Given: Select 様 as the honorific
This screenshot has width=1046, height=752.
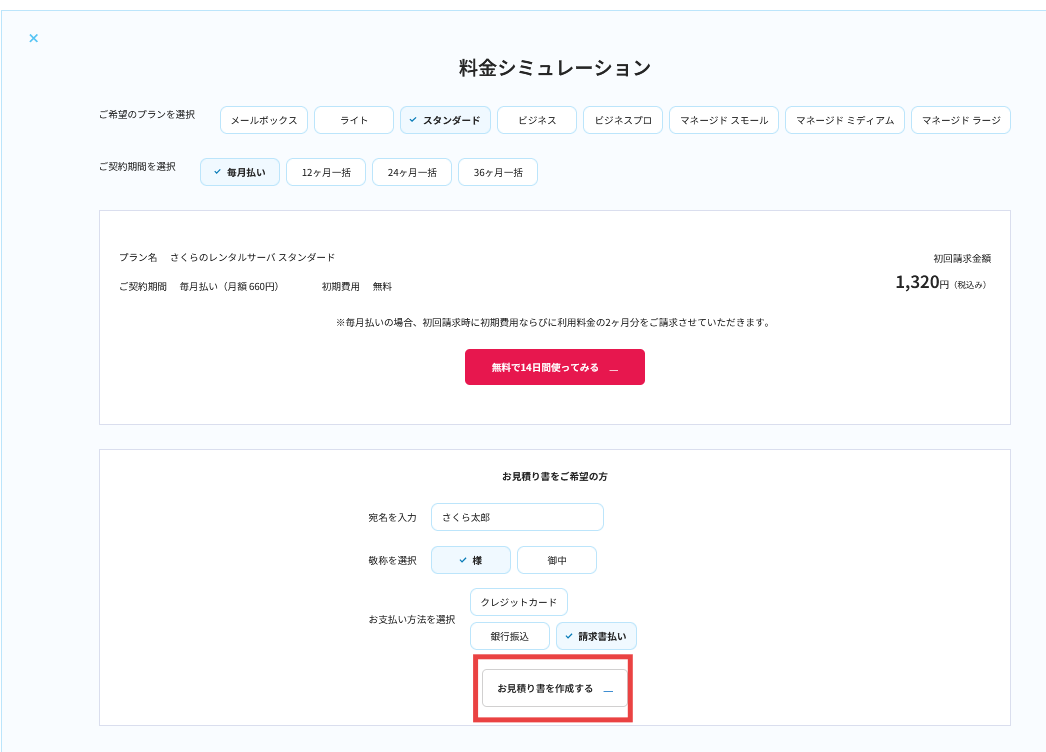Looking at the screenshot, I should [471, 560].
